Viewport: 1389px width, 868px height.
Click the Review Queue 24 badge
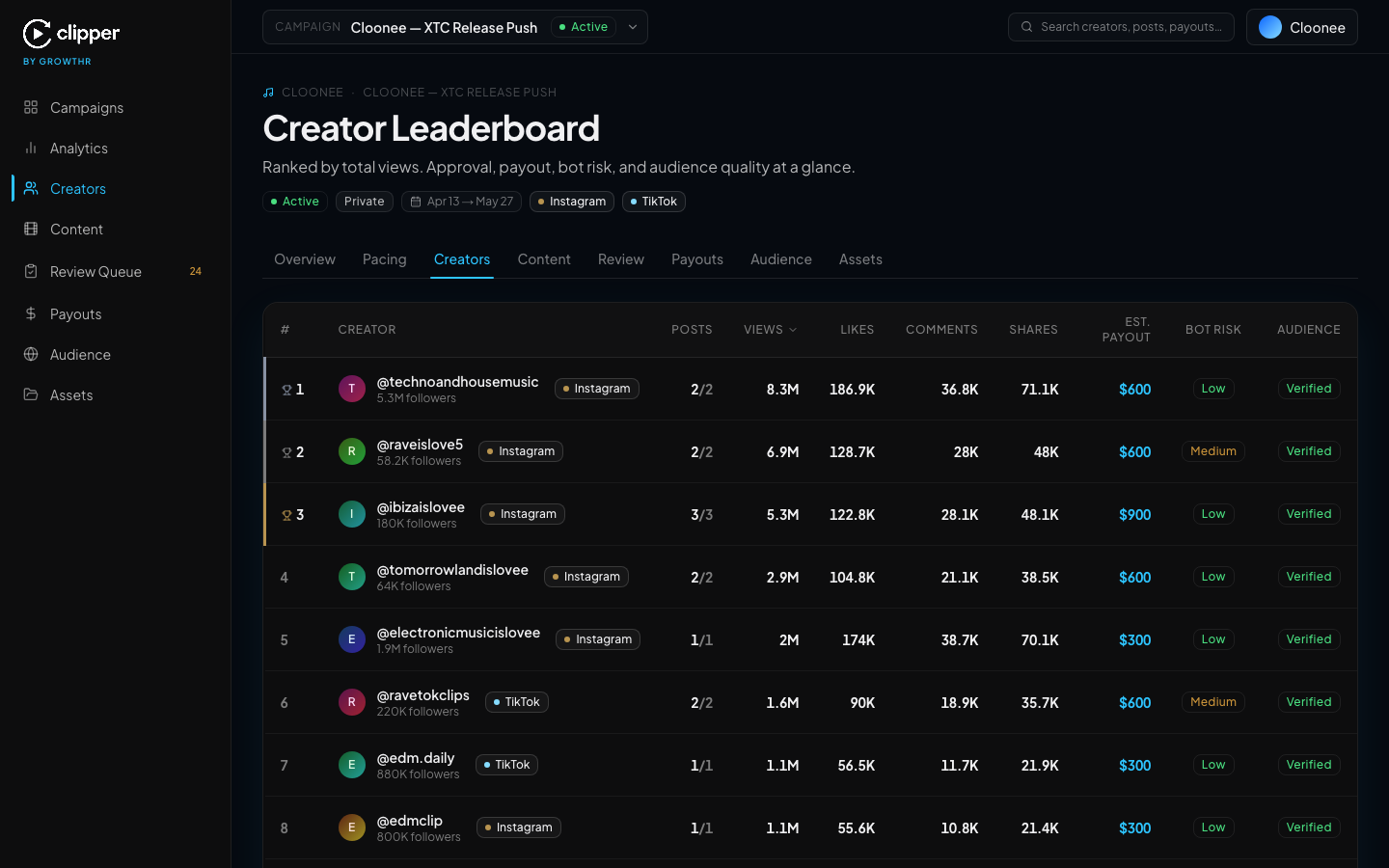(x=196, y=271)
